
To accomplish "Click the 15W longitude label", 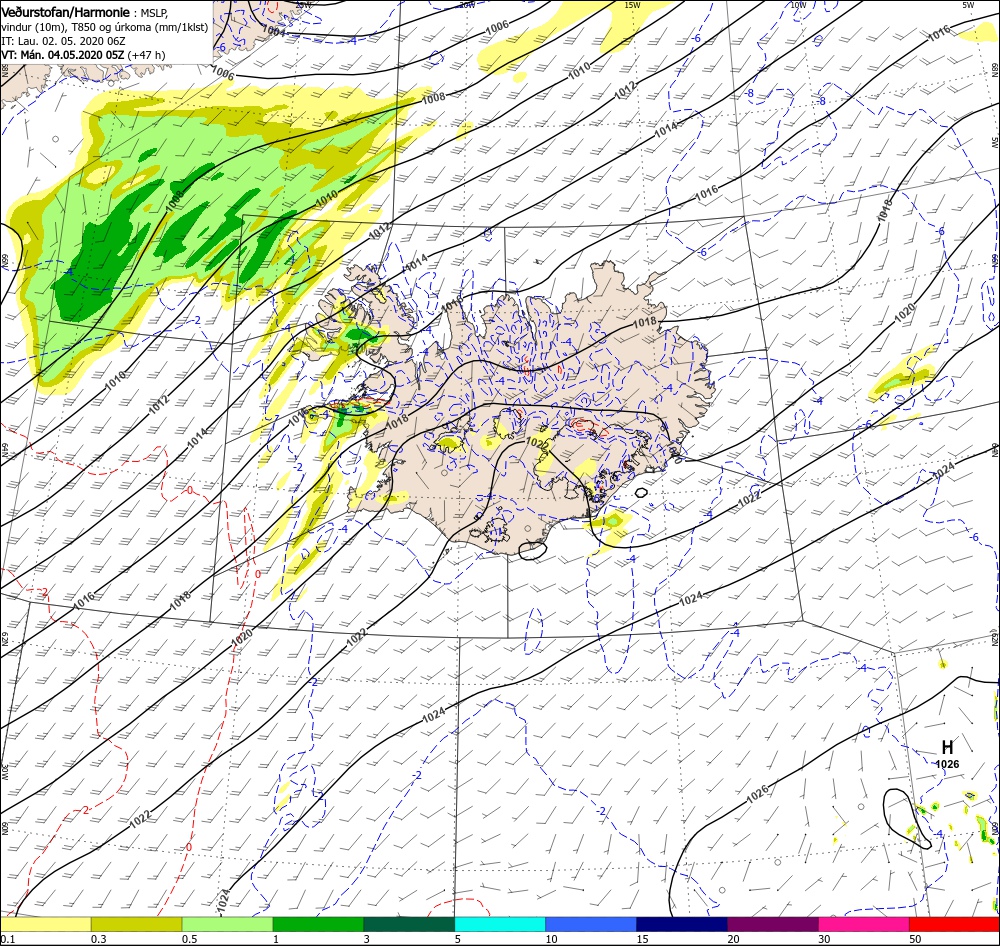I will point(632,5).
